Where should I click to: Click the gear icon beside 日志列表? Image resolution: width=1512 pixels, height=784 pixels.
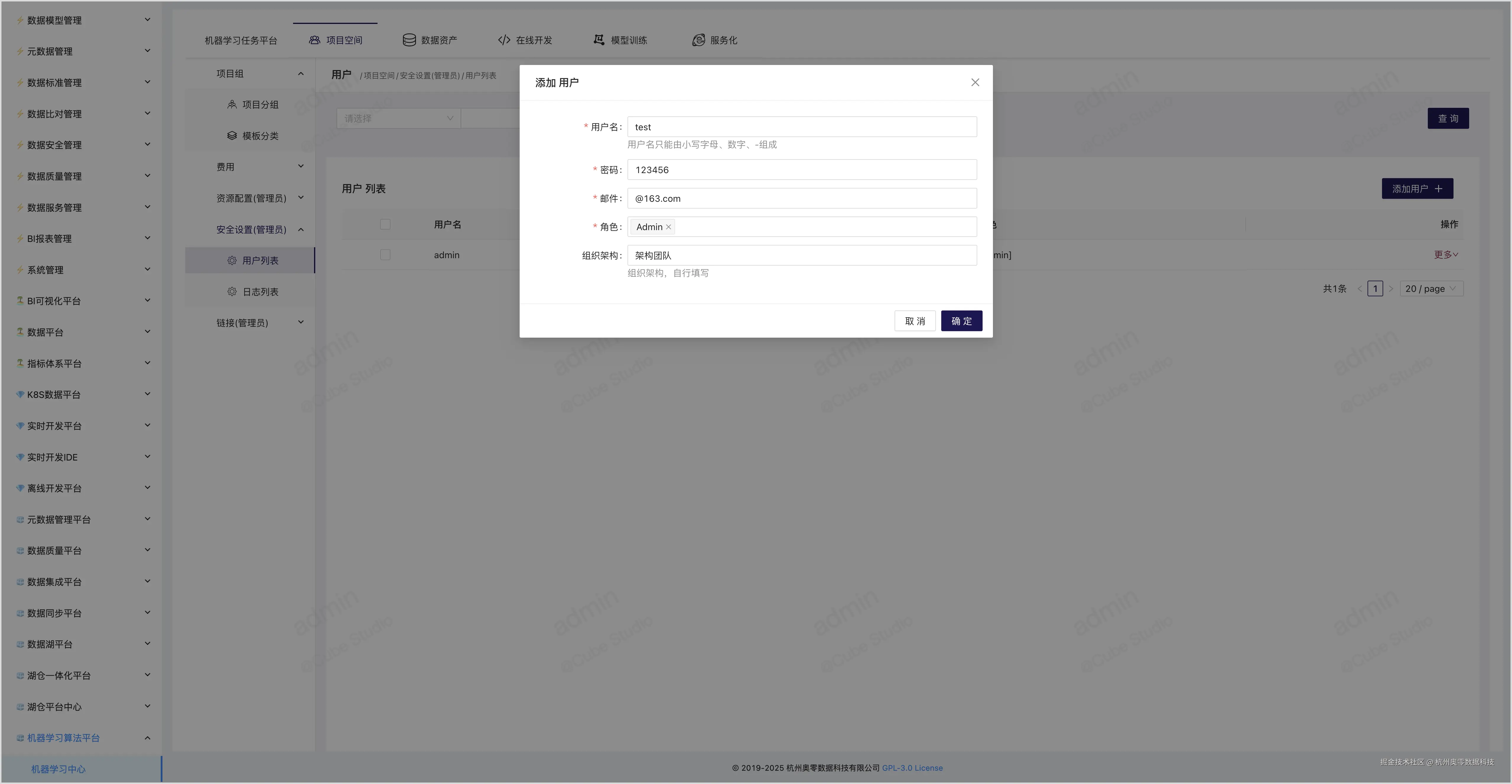click(231, 291)
